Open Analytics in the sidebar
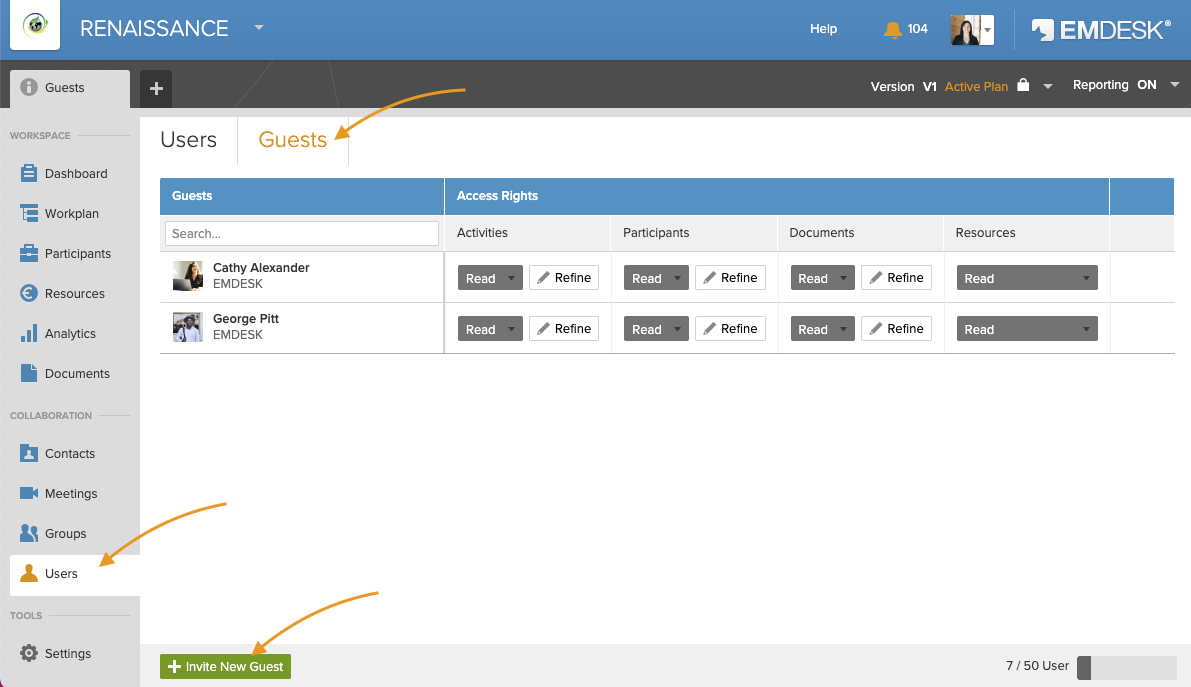The height and width of the screenshot is (687, 1191). [70, 334]
